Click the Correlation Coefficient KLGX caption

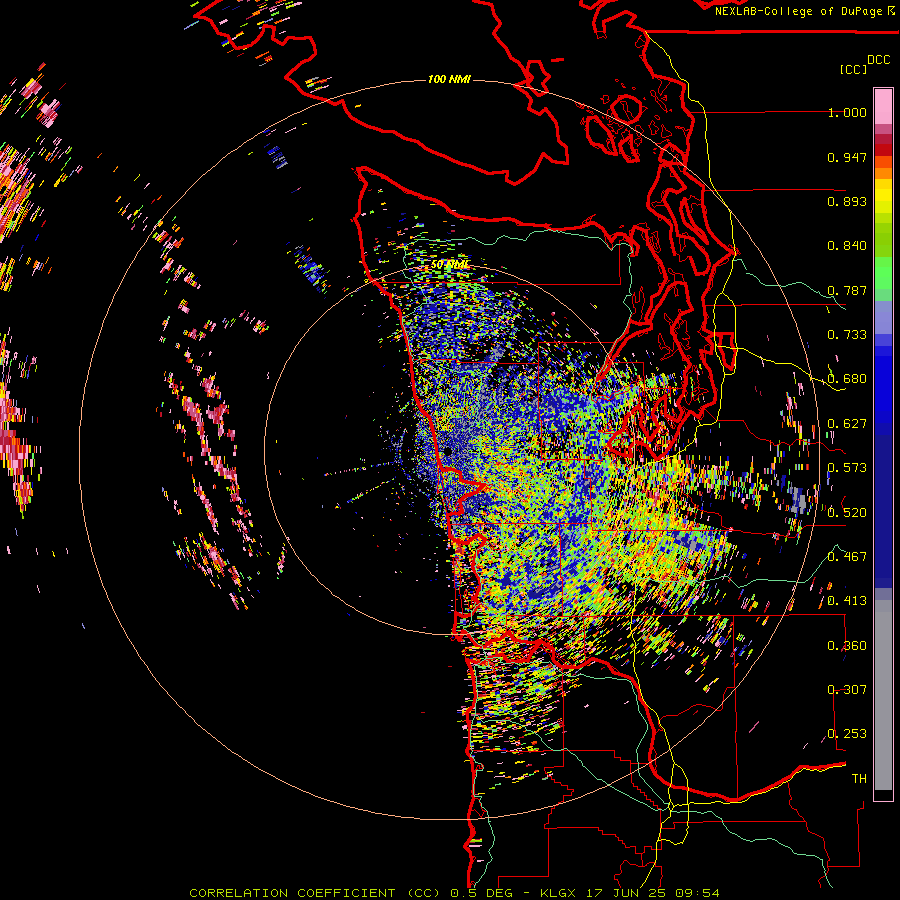(x=454, y=893)
